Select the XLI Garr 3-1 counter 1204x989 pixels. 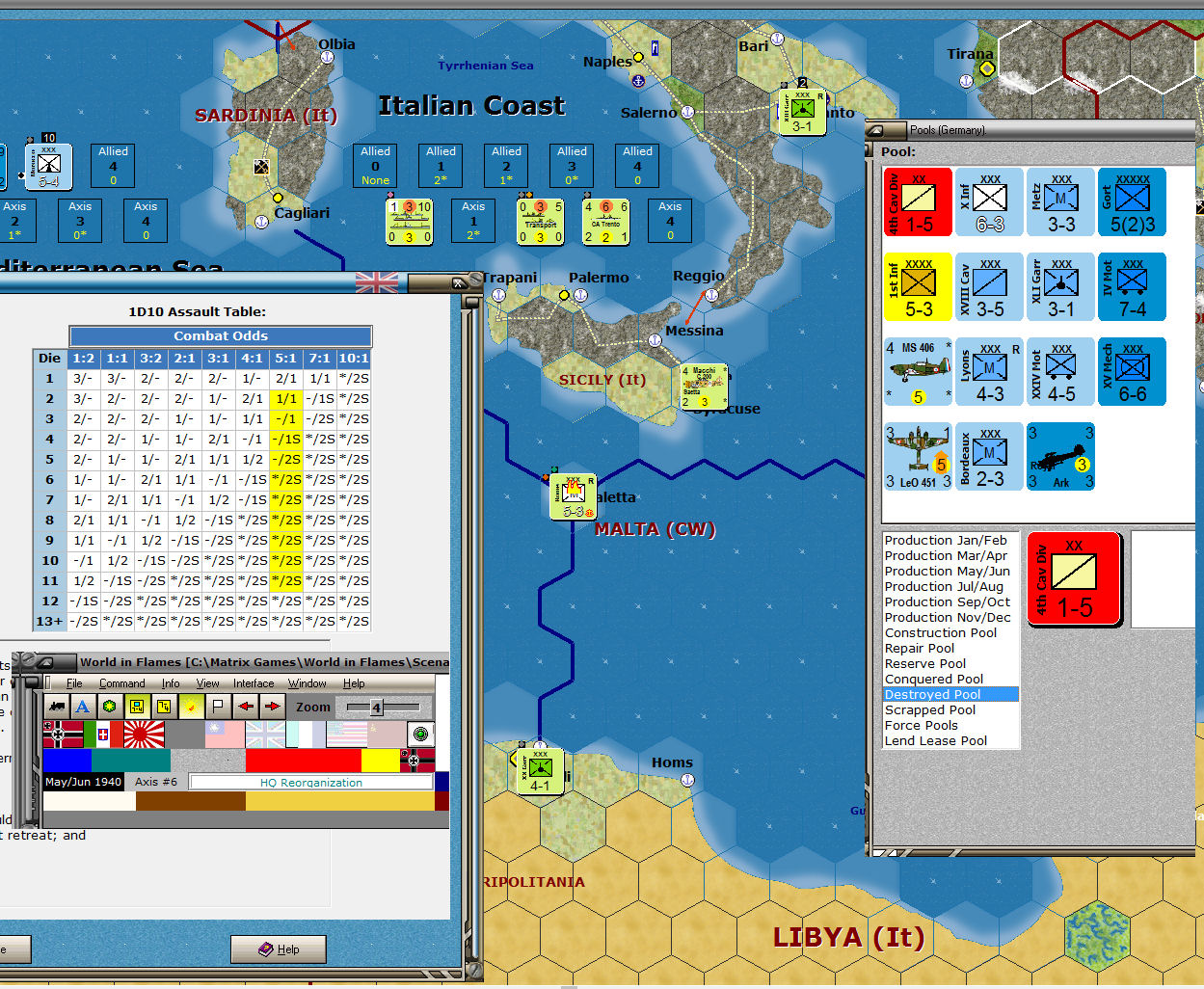[x=1060, y=286]
